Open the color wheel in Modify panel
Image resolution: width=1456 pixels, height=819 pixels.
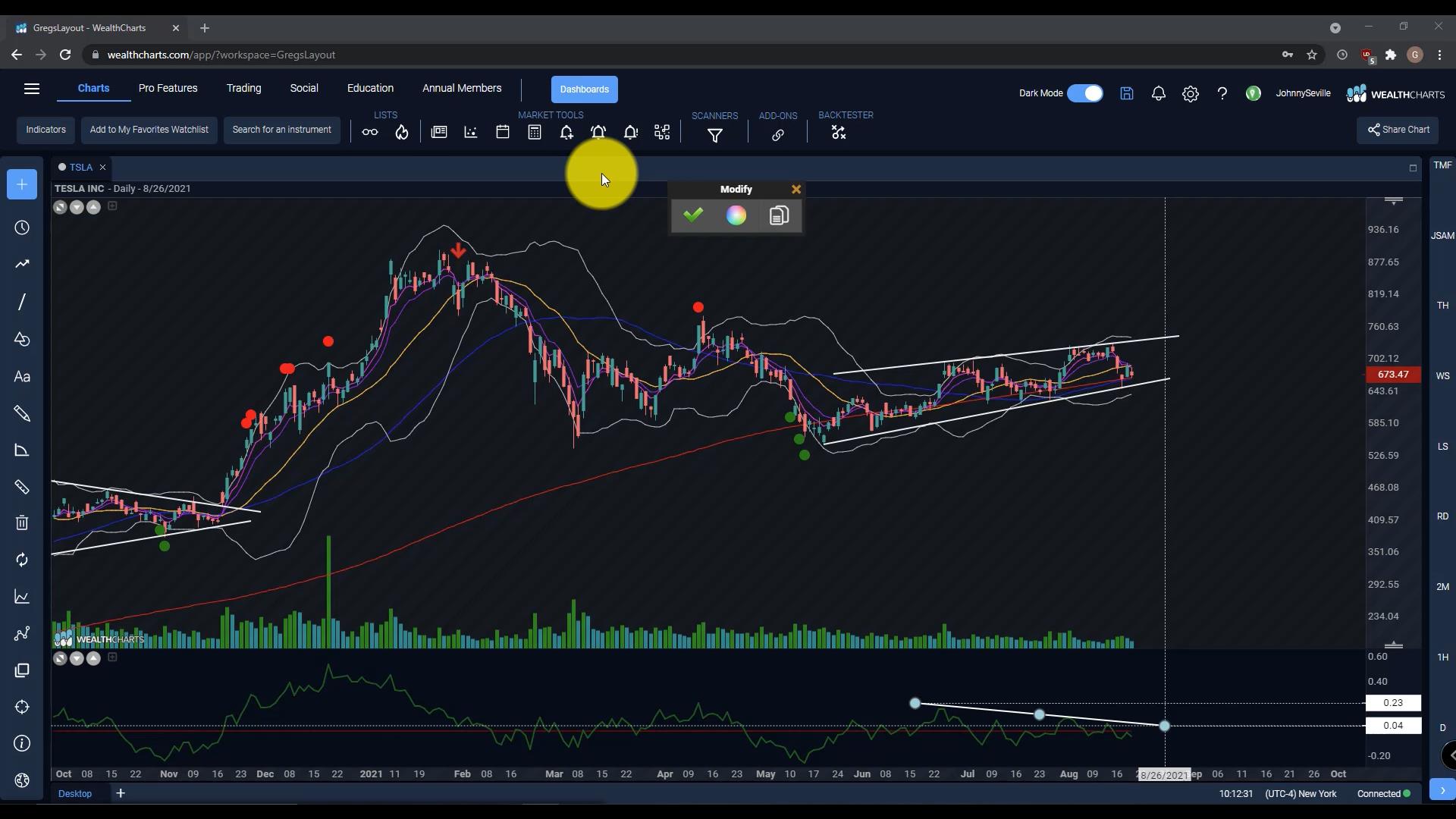coord(736,215)
